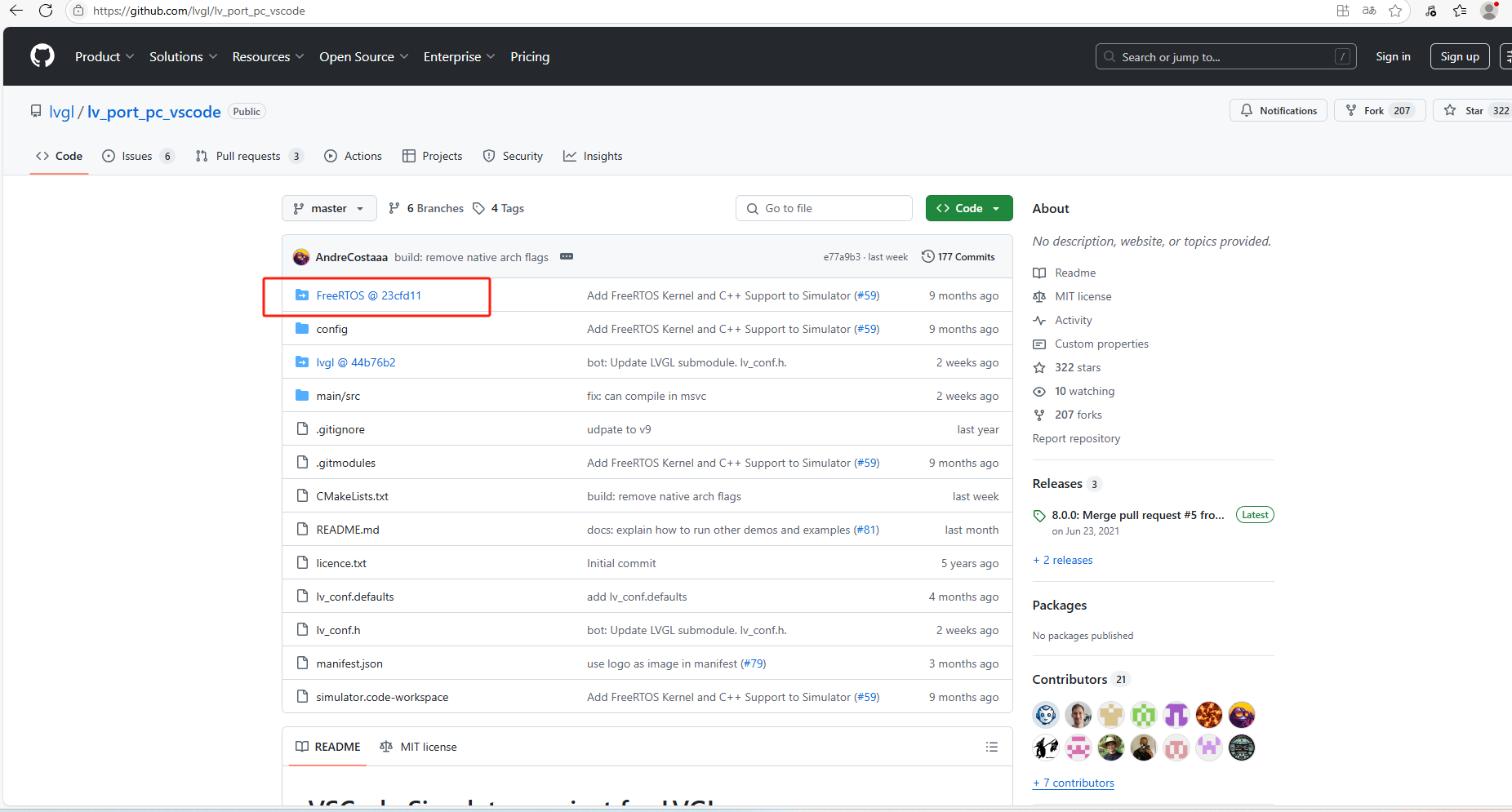Open the browser favorites list icon
1512x812 pixels.
coord(1460,11)
